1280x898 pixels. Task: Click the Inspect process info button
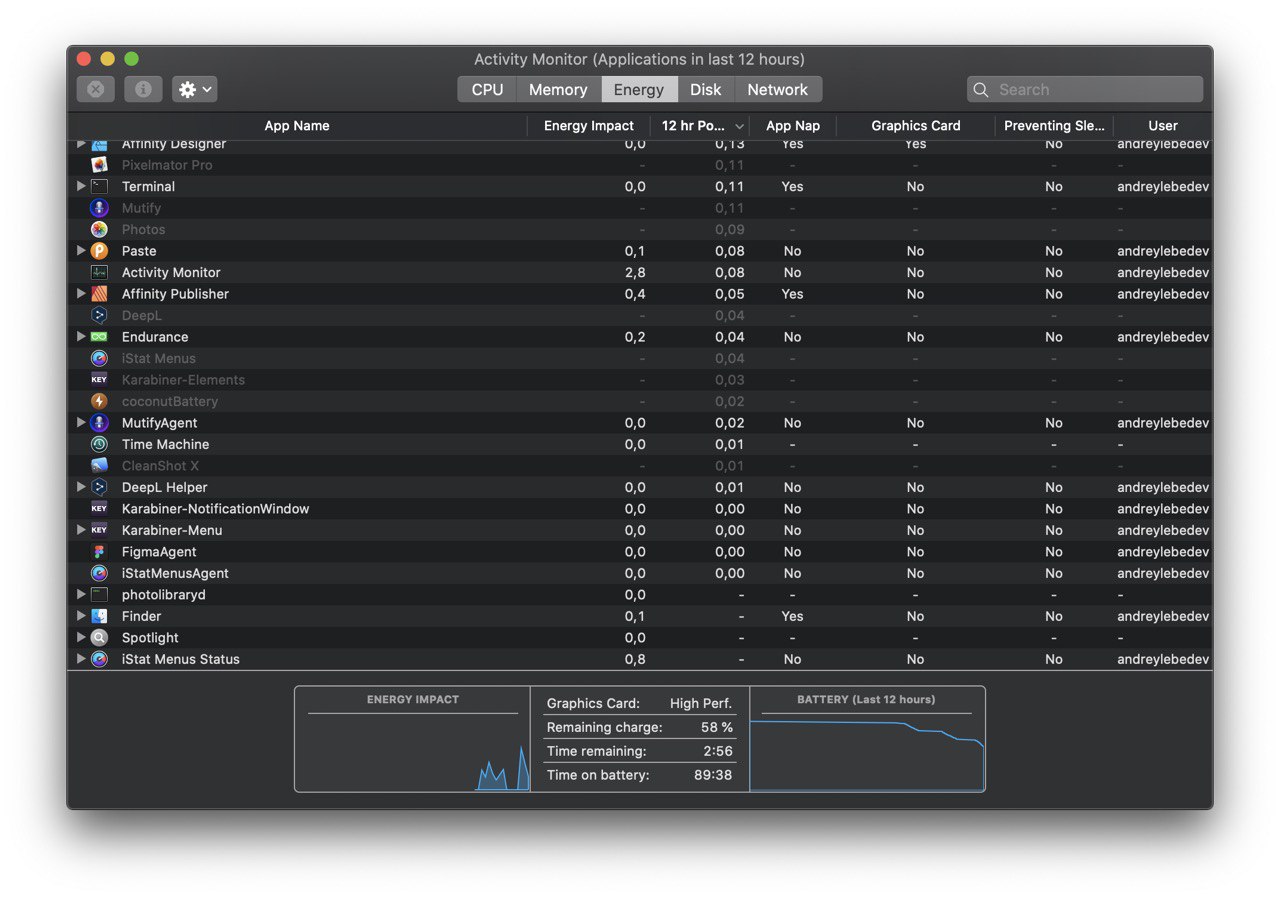[x=143, y=89]
